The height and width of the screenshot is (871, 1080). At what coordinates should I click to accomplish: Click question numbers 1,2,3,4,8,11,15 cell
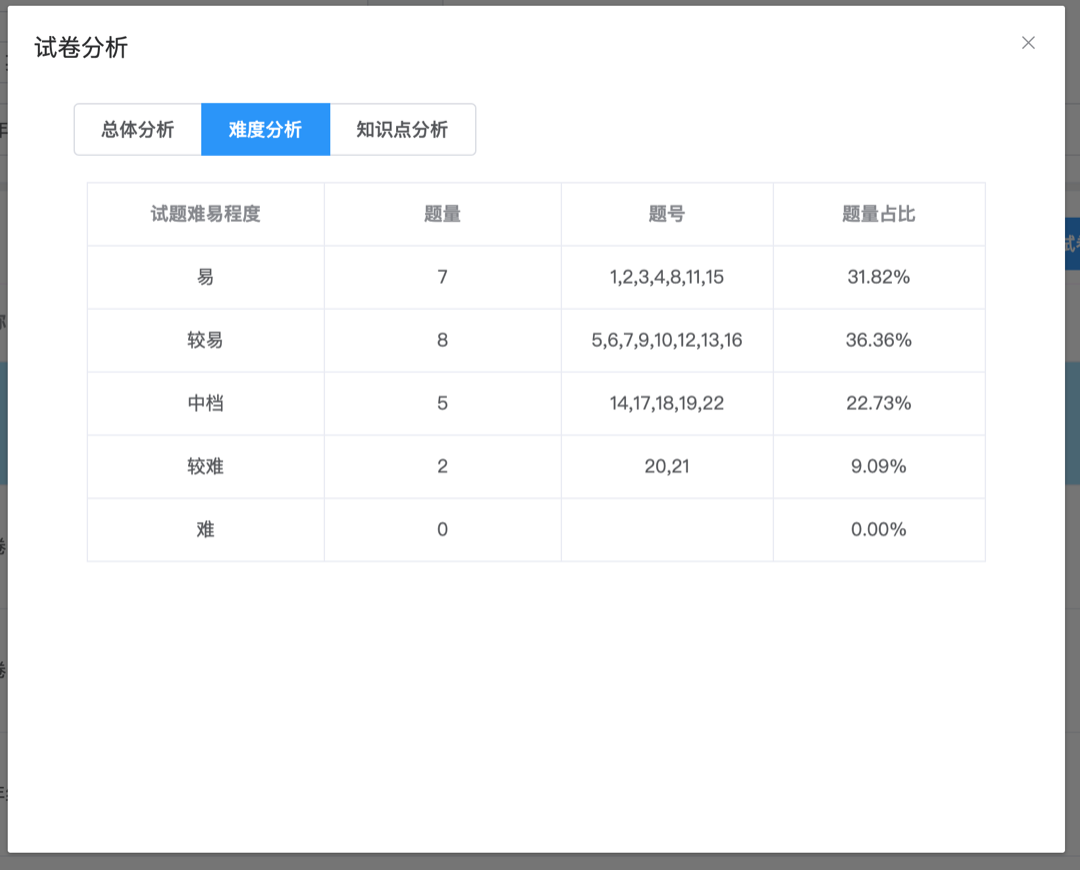coord(667,277)
